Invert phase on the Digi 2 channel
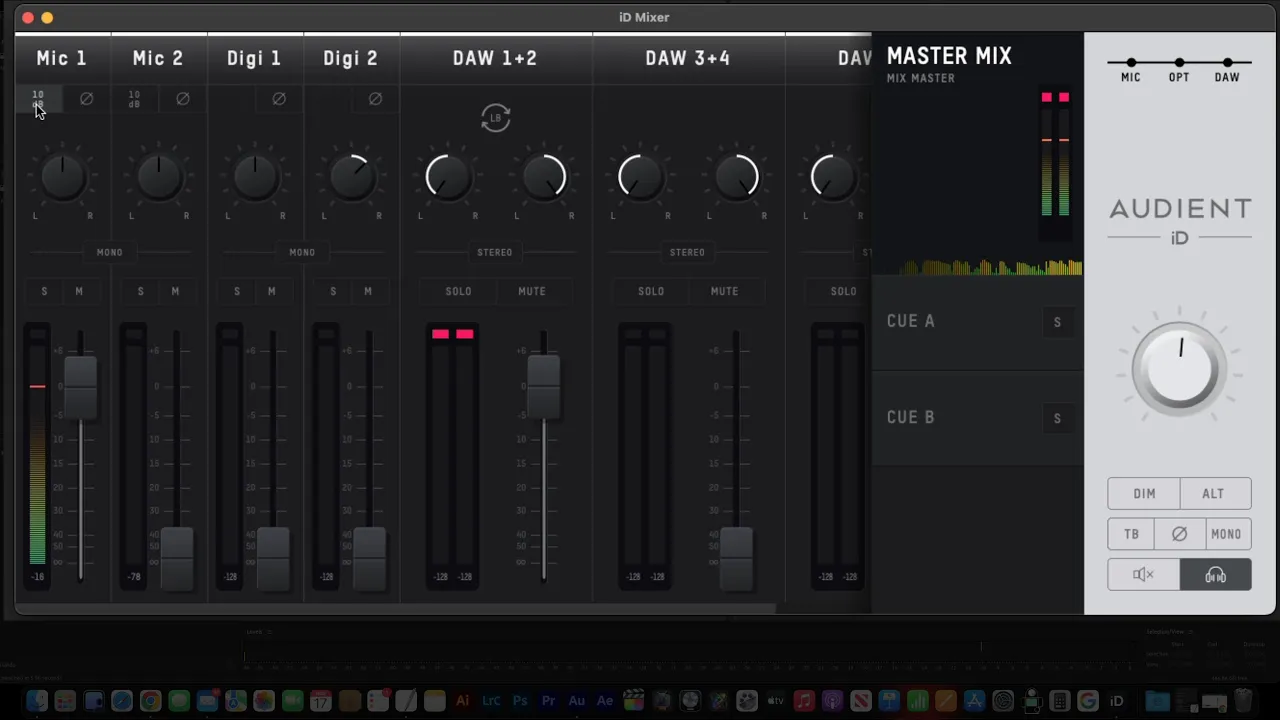The width and height of the screenshot is (1280, 720). coord(375,99)
